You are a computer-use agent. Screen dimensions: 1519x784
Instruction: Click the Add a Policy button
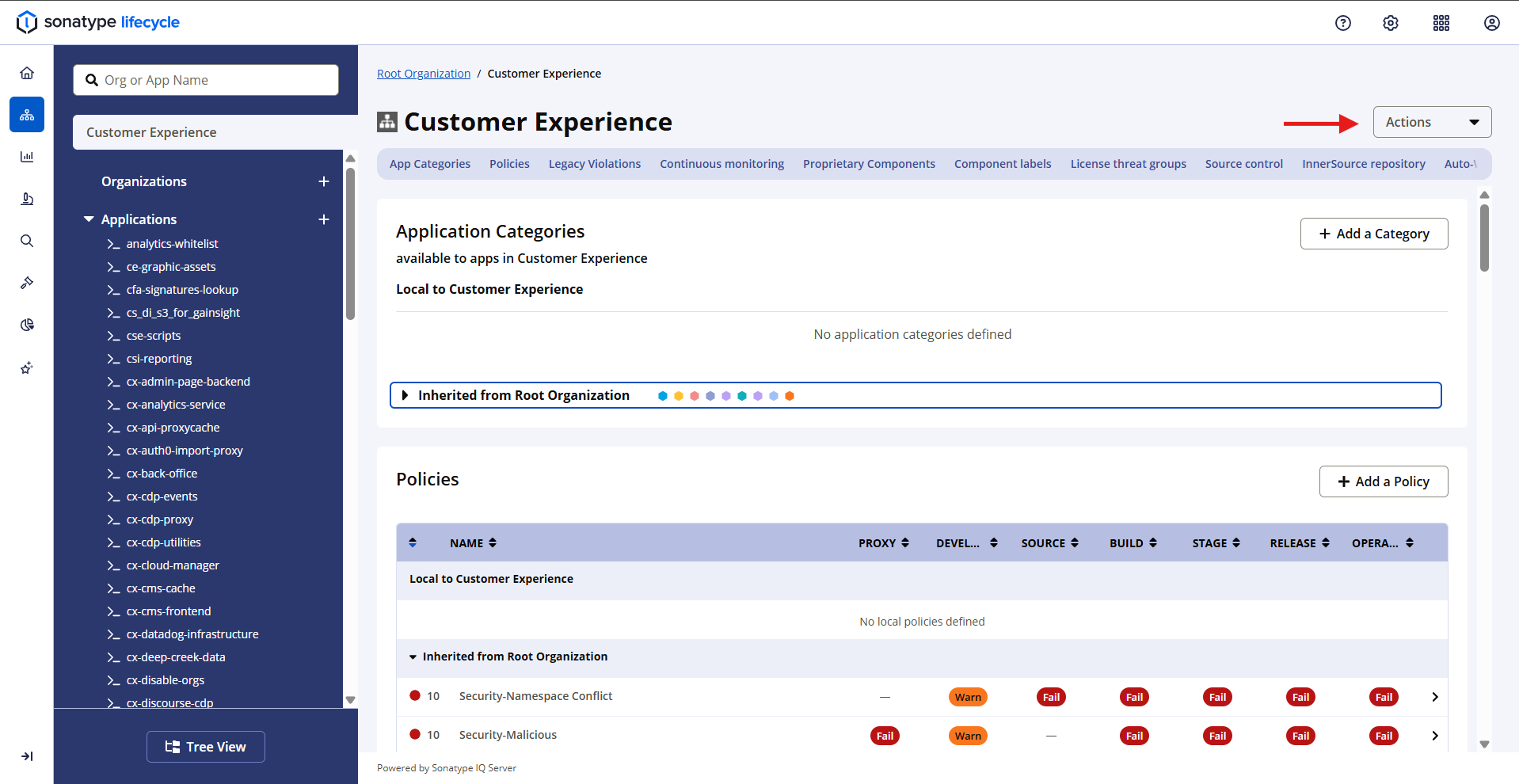[x=1384, y=481]
